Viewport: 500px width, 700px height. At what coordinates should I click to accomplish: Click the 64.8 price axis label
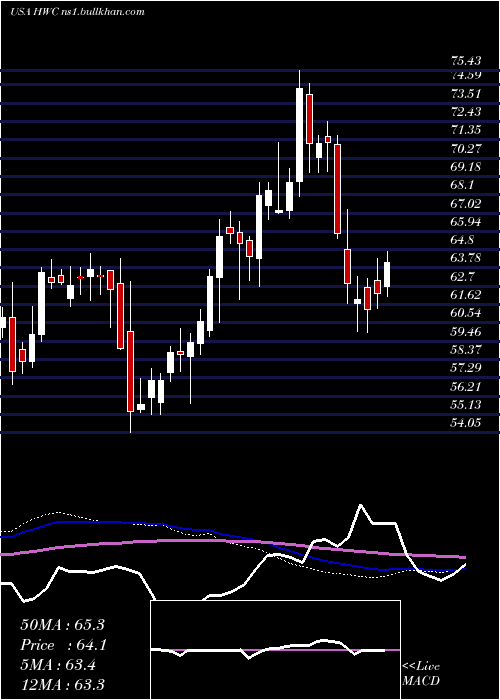pyautogui.click(x=463, y=240)
